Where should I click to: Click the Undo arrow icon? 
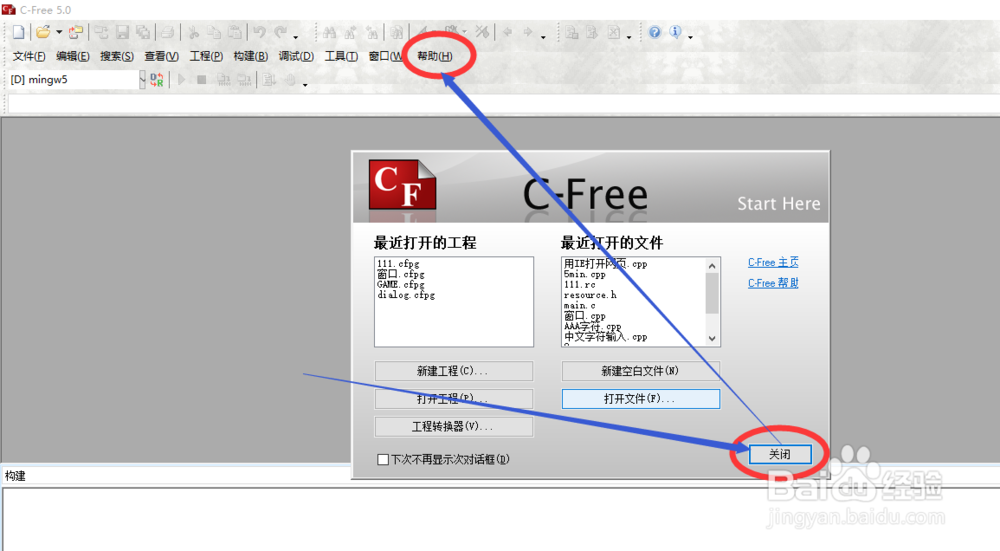(260, 32)
